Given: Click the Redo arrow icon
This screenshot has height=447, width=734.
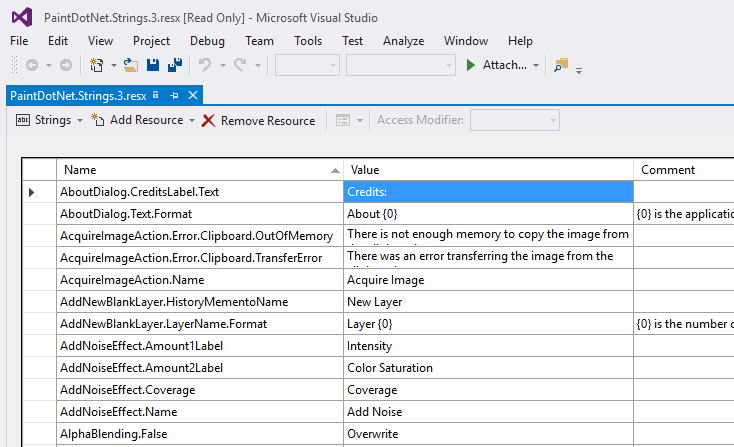Looking at the screenshot, I should 240,65.
